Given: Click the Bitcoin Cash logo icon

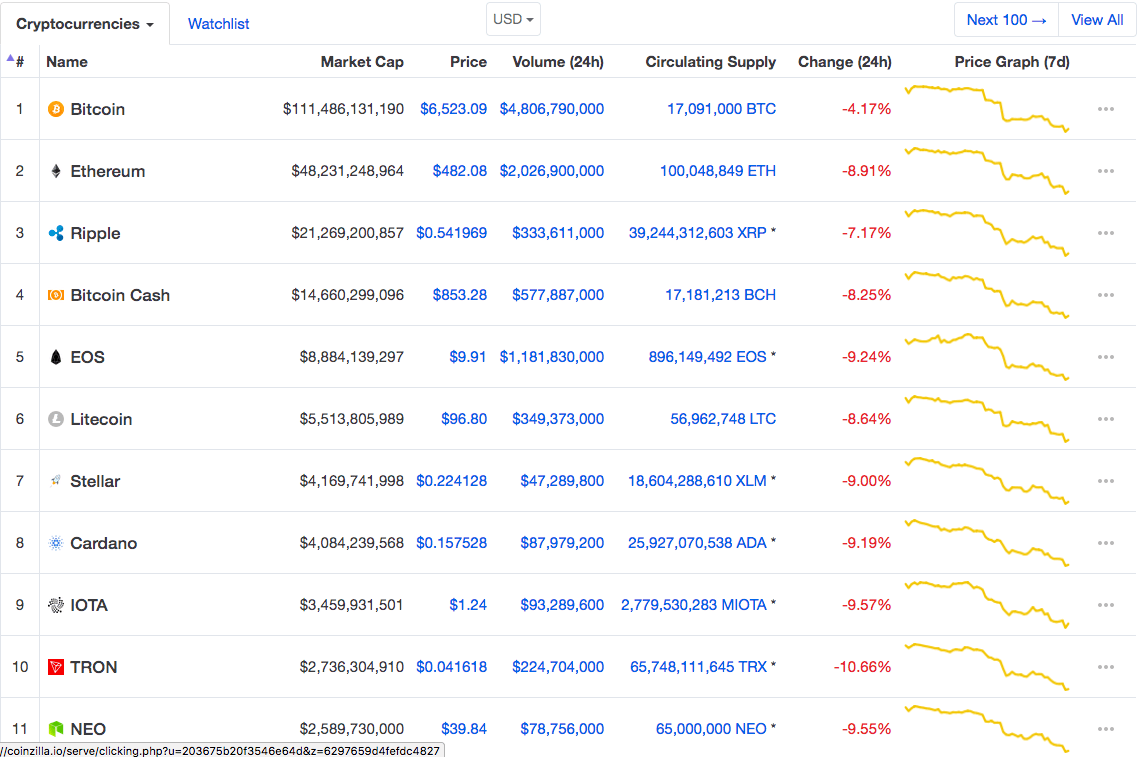Looking at the screenshot, I should pyautogui.click(x=55, y=295).
